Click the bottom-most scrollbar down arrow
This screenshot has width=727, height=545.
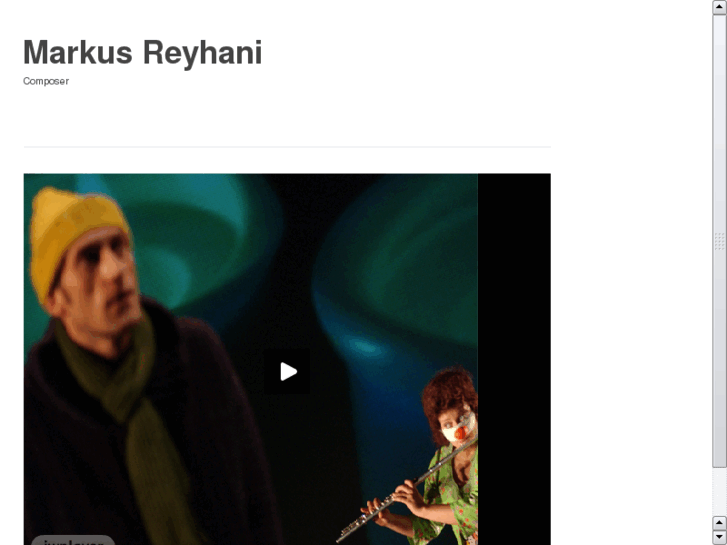(719, 537)
